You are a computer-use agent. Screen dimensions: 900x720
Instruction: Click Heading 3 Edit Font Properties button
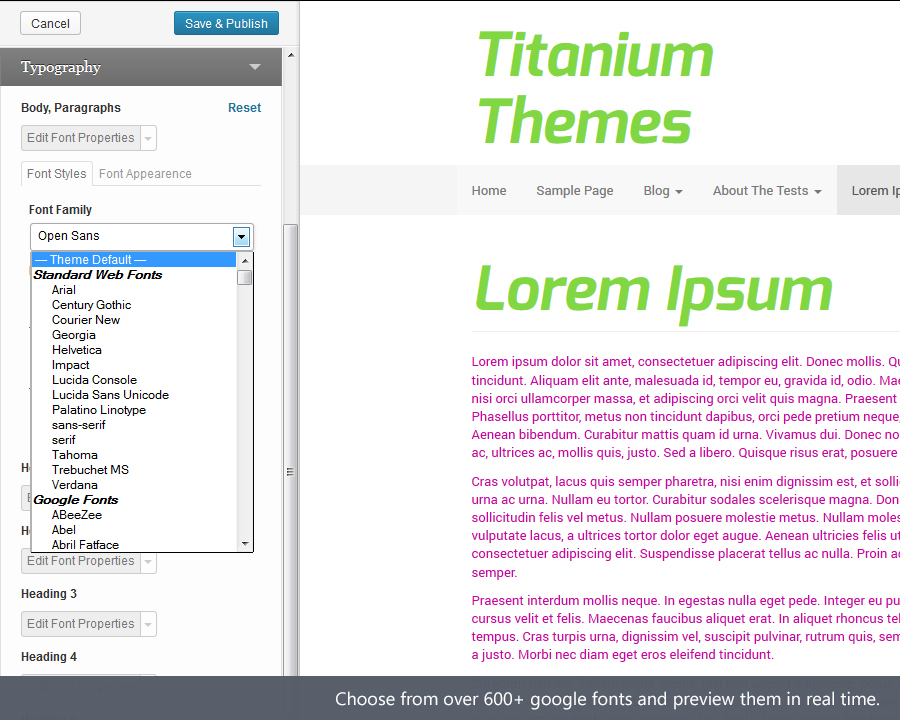80,624
